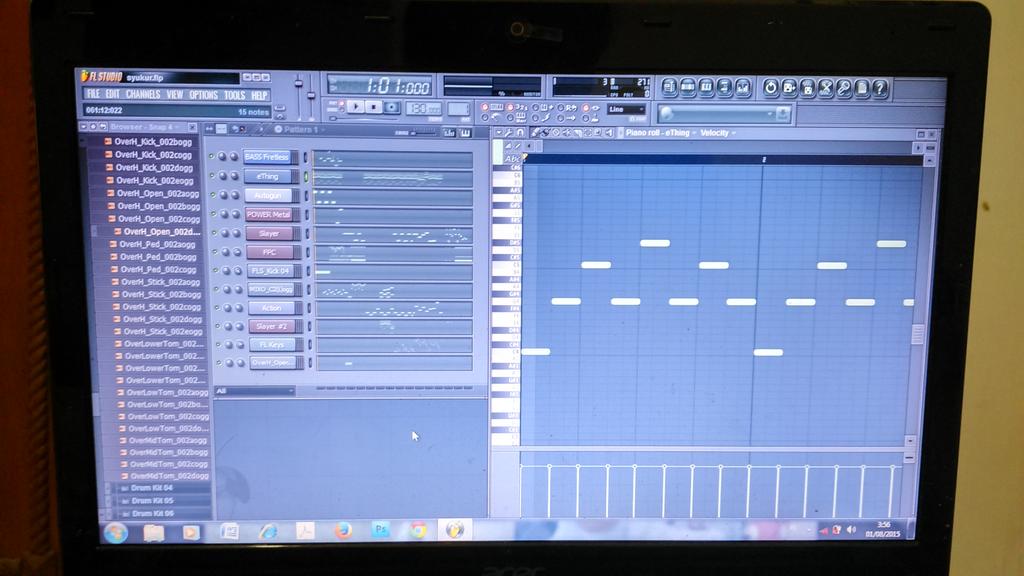
Task: Expand the Drum Kit 04 folder
Action: (152, 488)
